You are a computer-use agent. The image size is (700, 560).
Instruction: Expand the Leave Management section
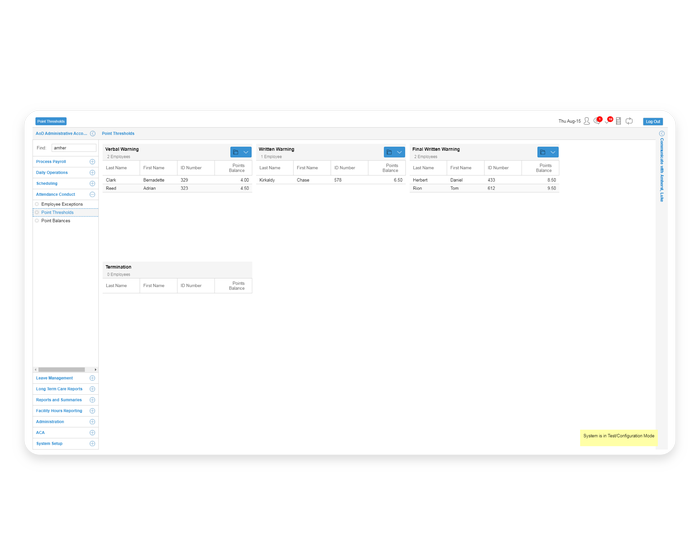point(92,378)
